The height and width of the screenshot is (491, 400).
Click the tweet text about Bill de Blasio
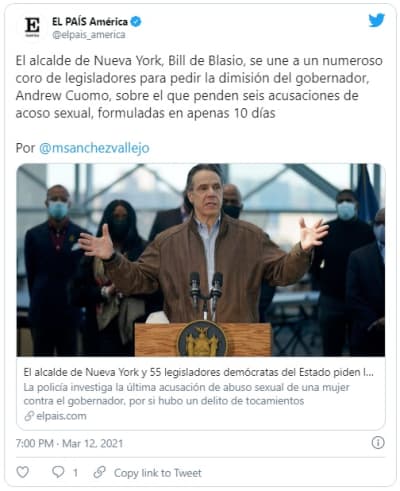coord(199,87)
